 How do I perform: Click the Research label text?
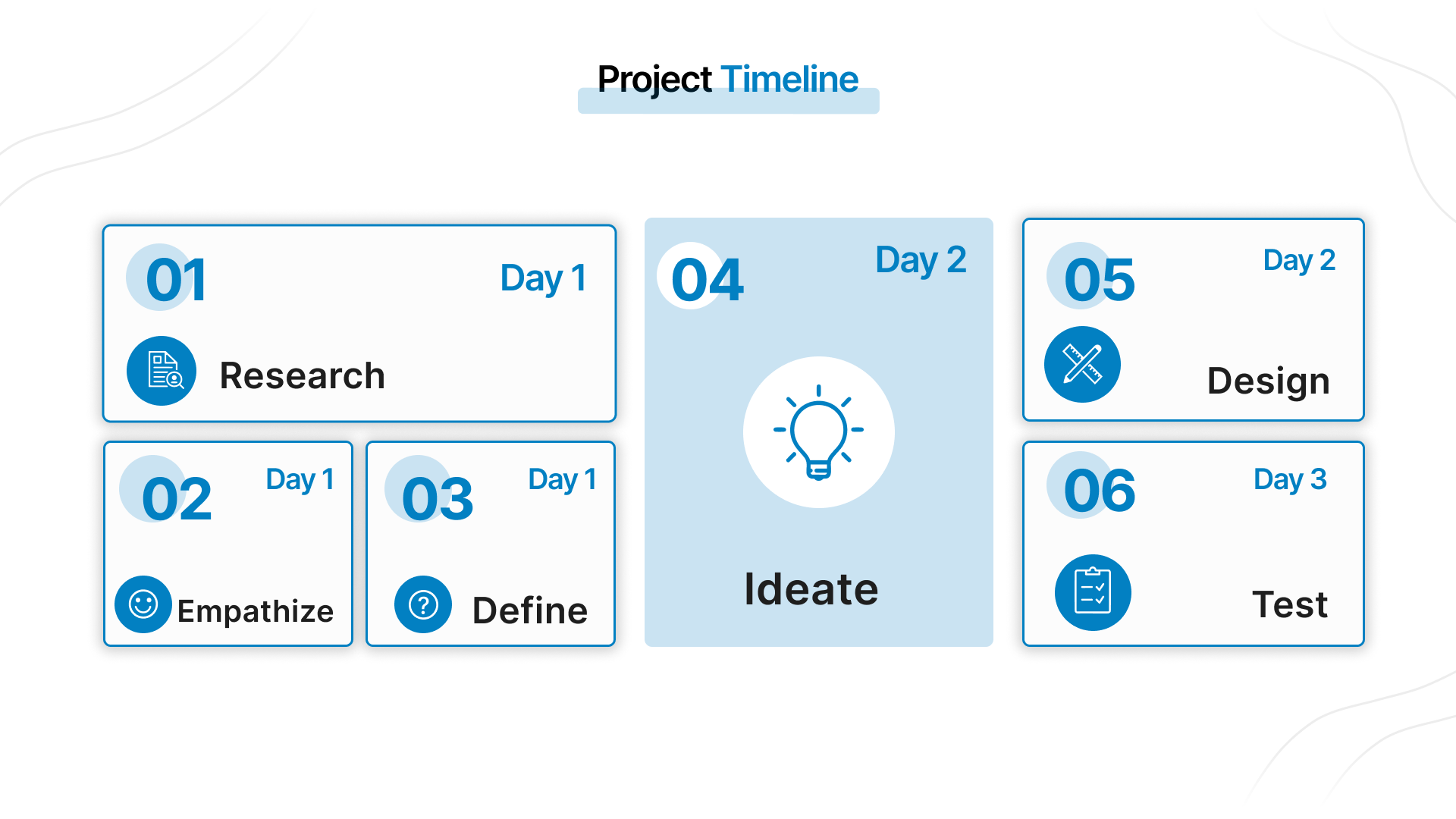(303, 375)
